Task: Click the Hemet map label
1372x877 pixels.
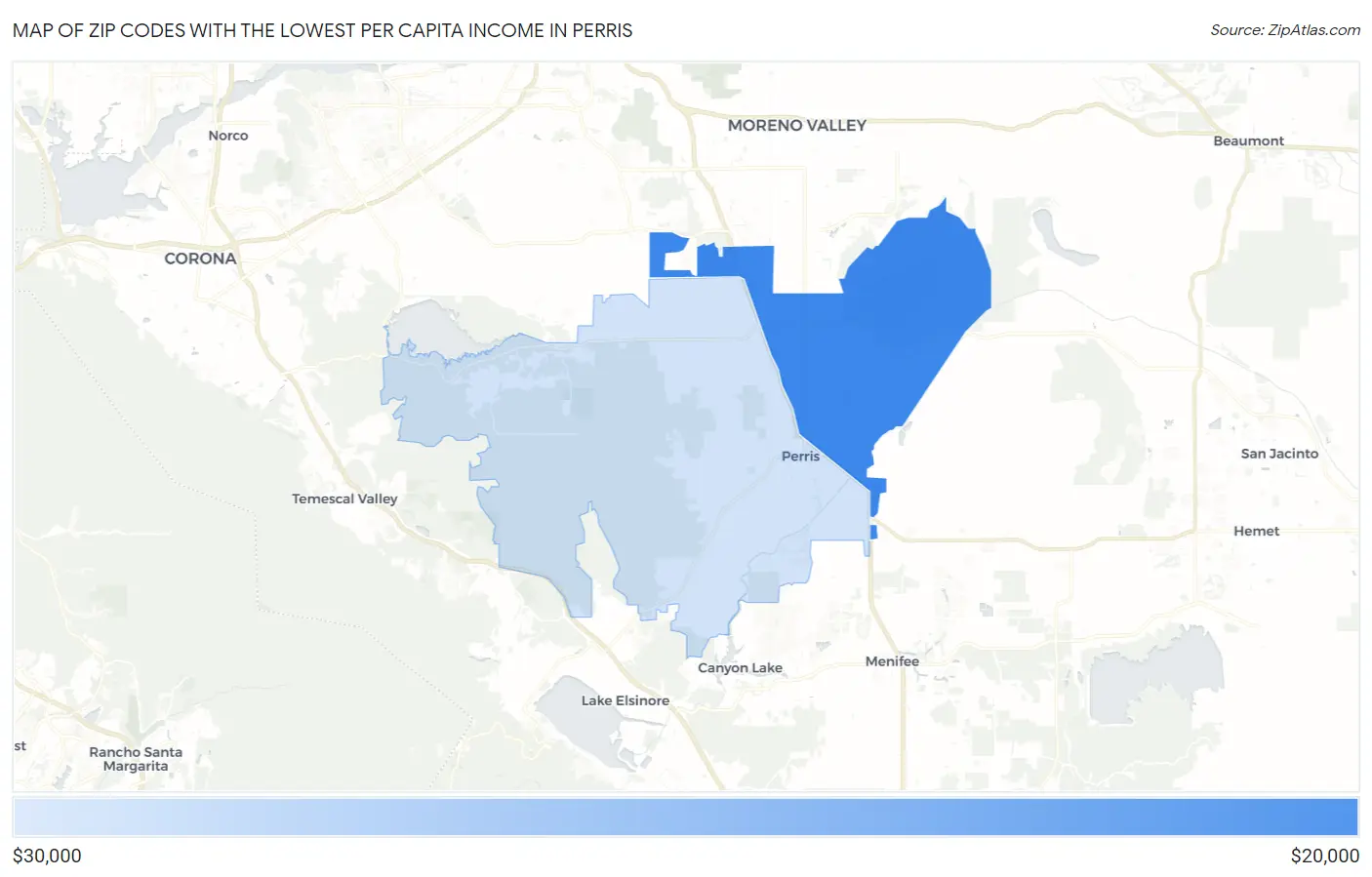Action: (1256, 531)
